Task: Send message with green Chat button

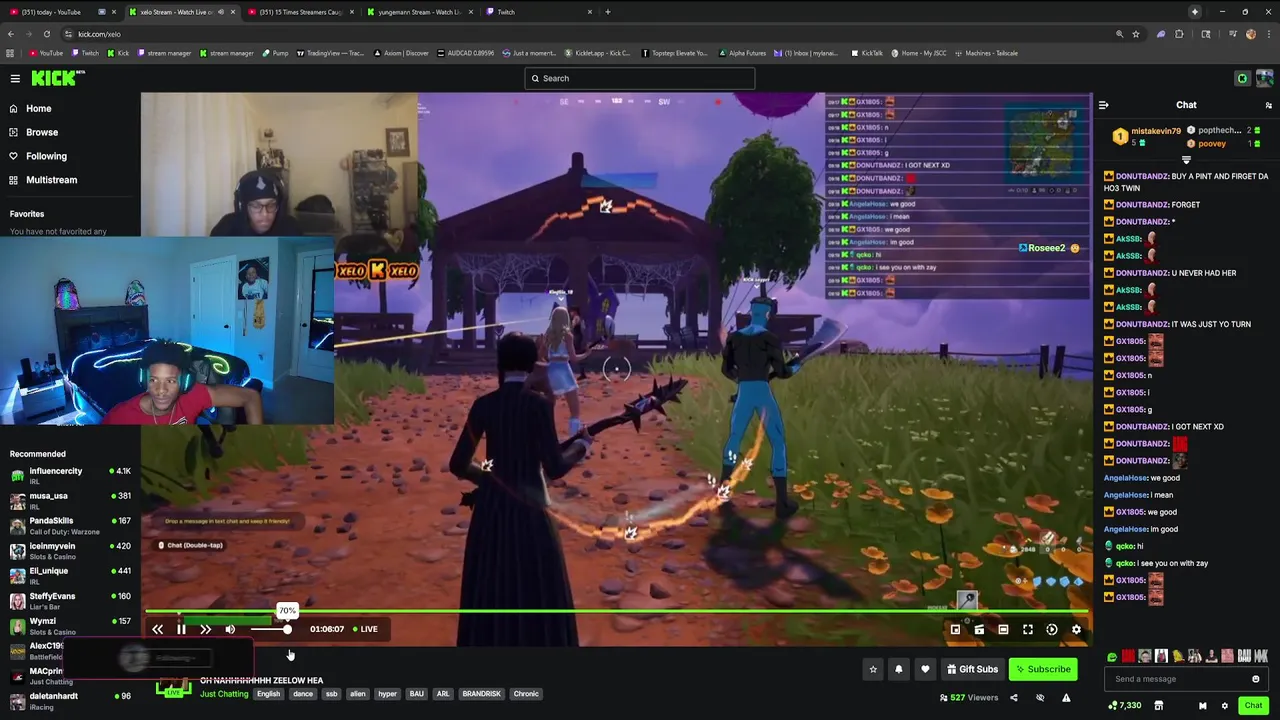Action: (1253, 706)
